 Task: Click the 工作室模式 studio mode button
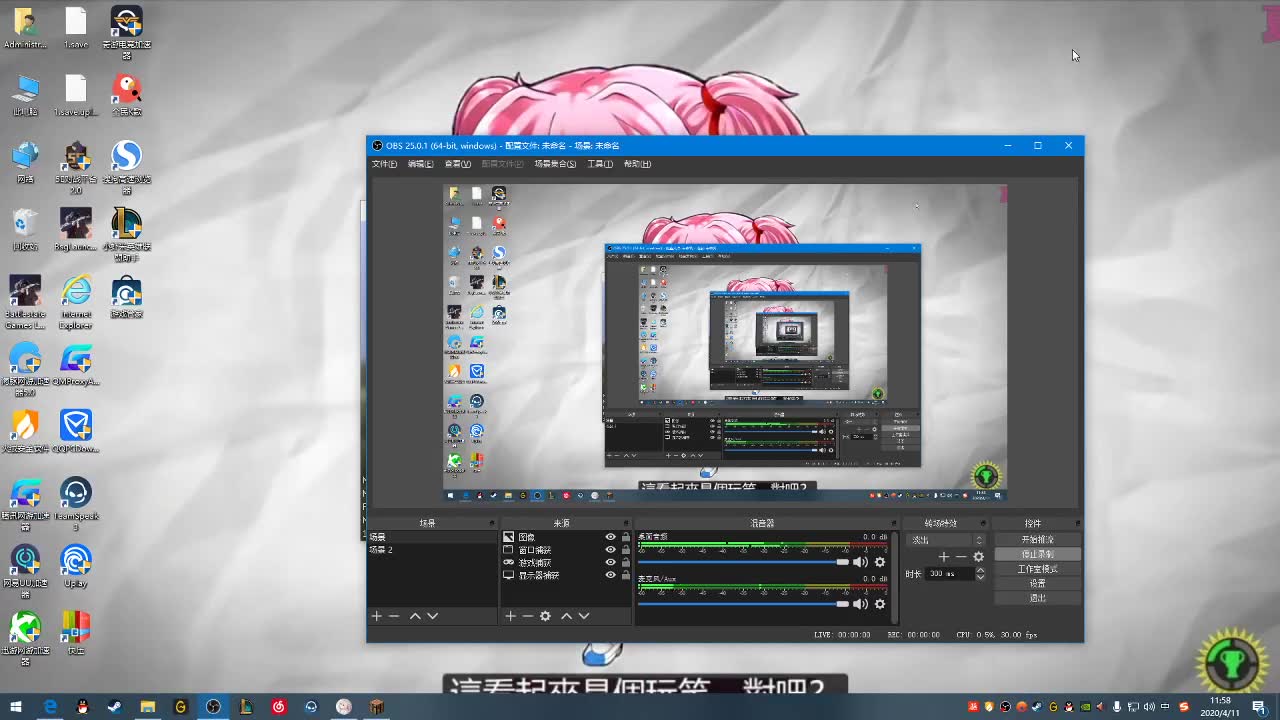(1037, 569)
